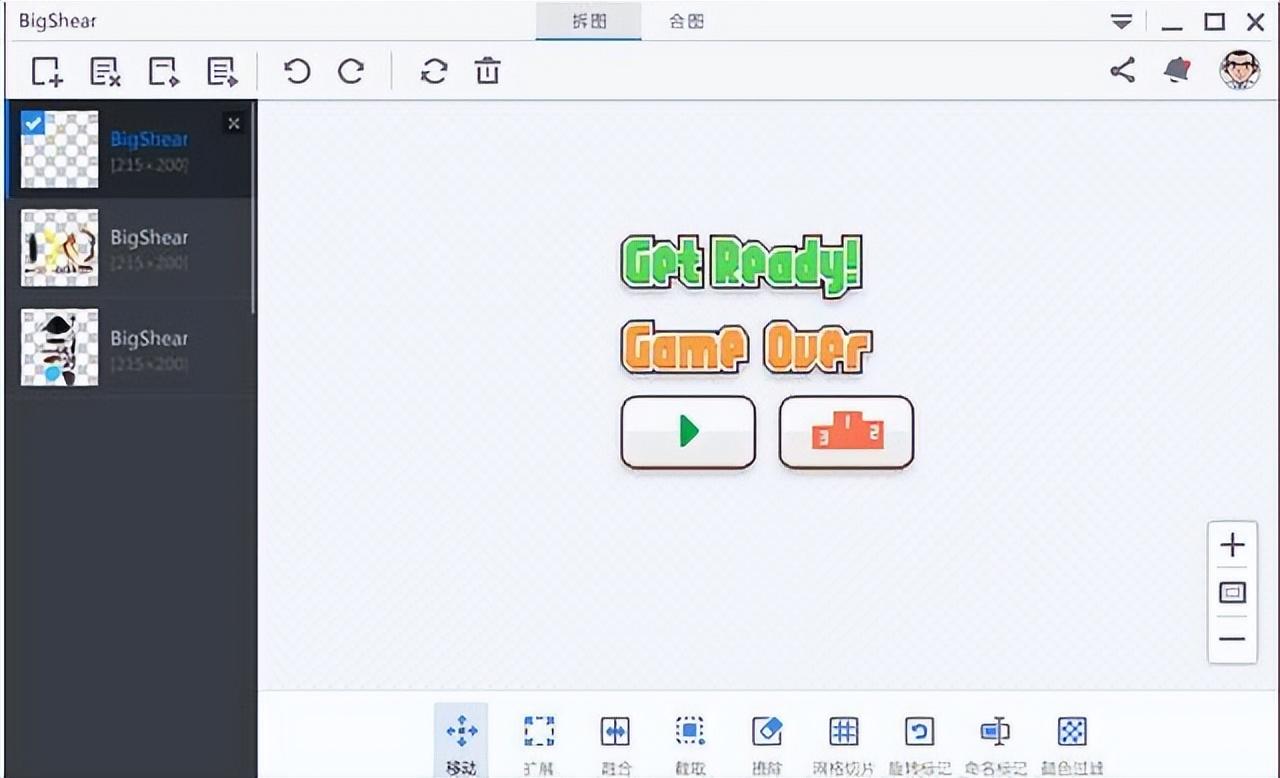This screenshot has height=778, width=1280.
Task: Click the export all lines icon
Action: point(222,72)
